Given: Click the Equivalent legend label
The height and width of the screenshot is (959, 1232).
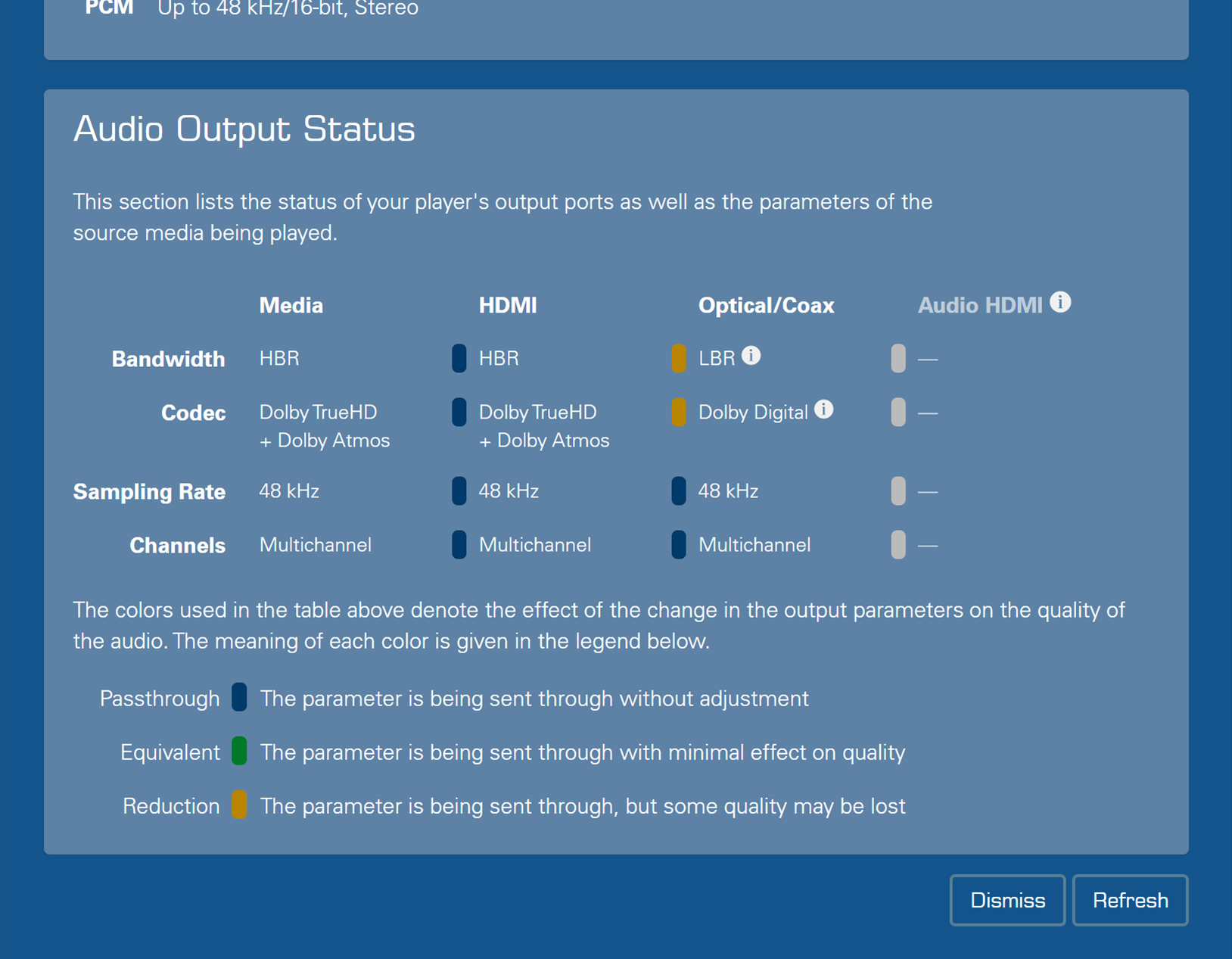Looking at the screenshot, I should (x=170, y=752).
